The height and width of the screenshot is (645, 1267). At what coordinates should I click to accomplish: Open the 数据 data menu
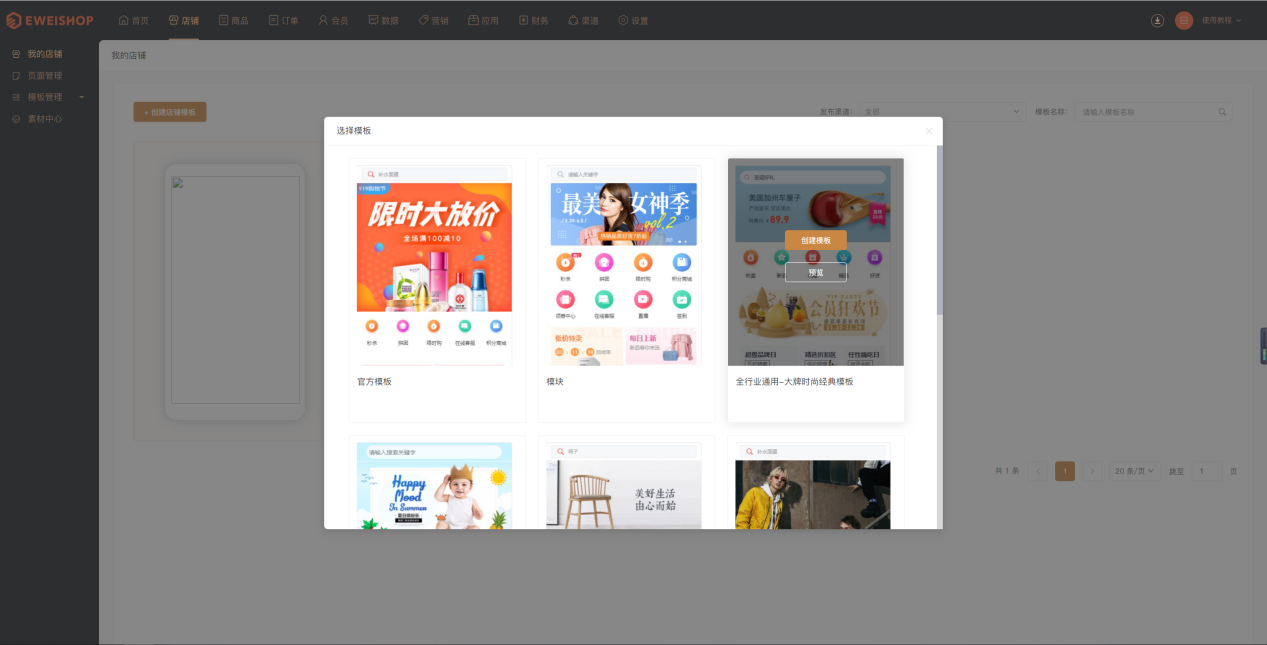[x=384, y=20]
